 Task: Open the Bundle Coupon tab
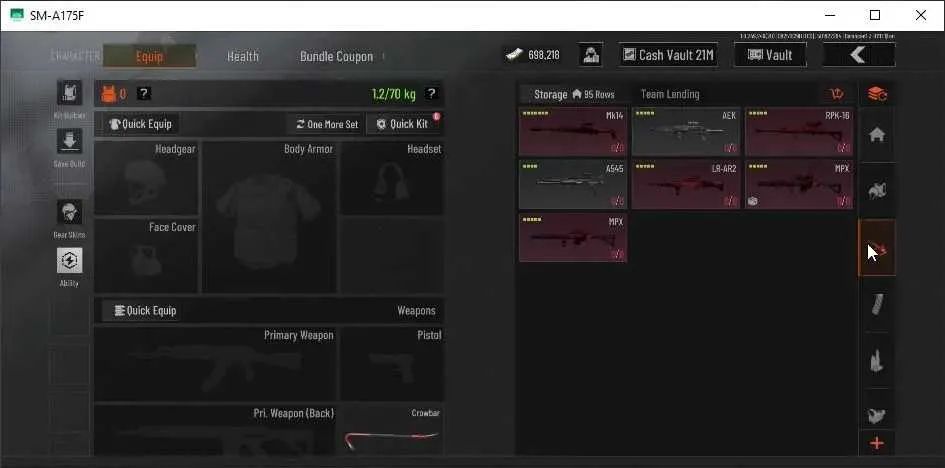point(336,56)
